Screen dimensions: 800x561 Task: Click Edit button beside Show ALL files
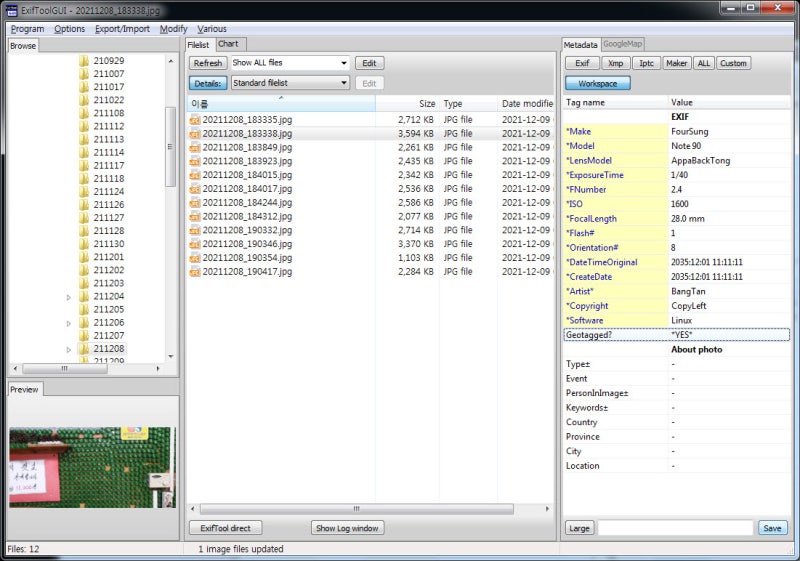pos(369,63)
